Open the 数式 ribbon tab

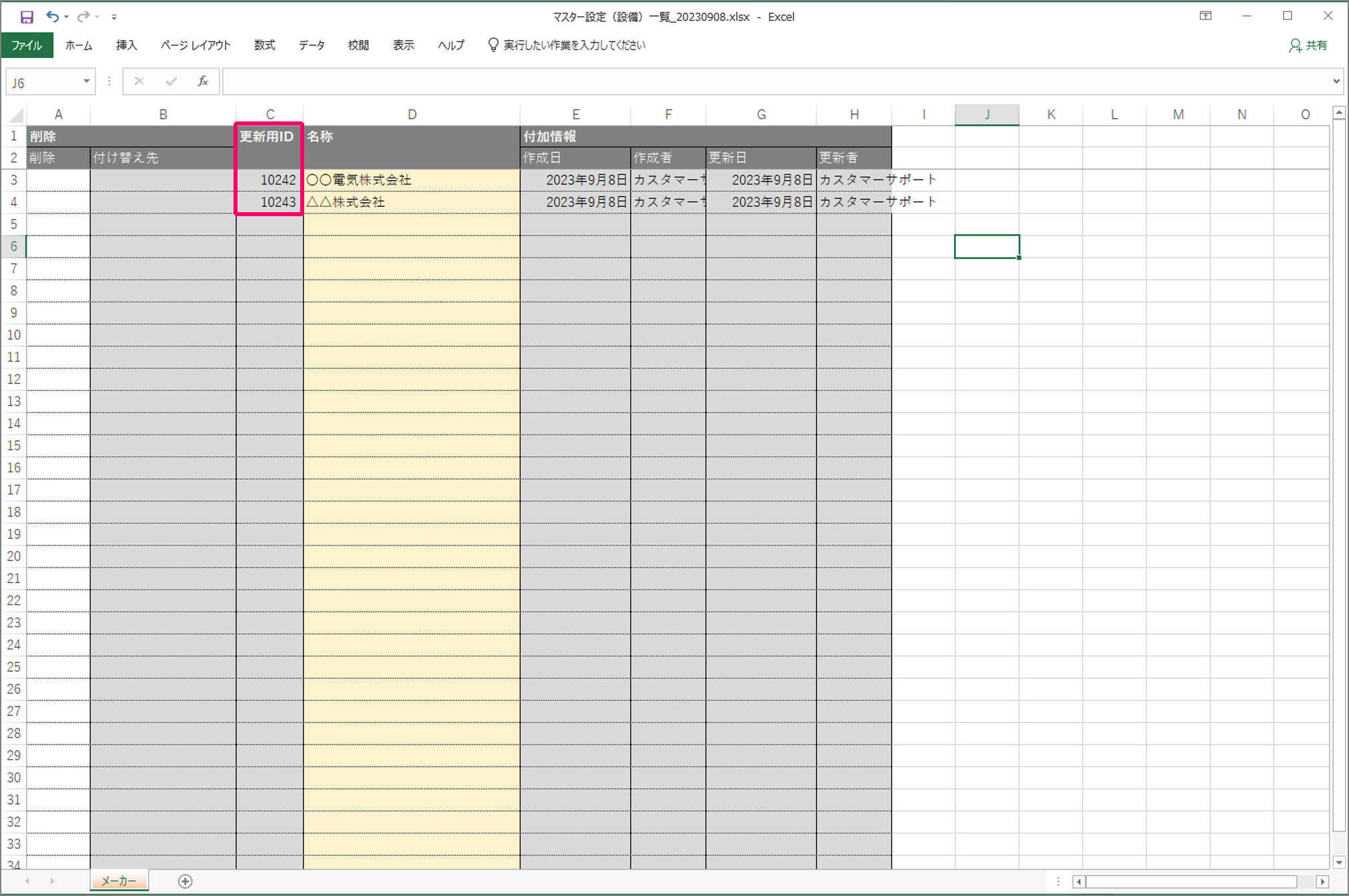point(264,45)
